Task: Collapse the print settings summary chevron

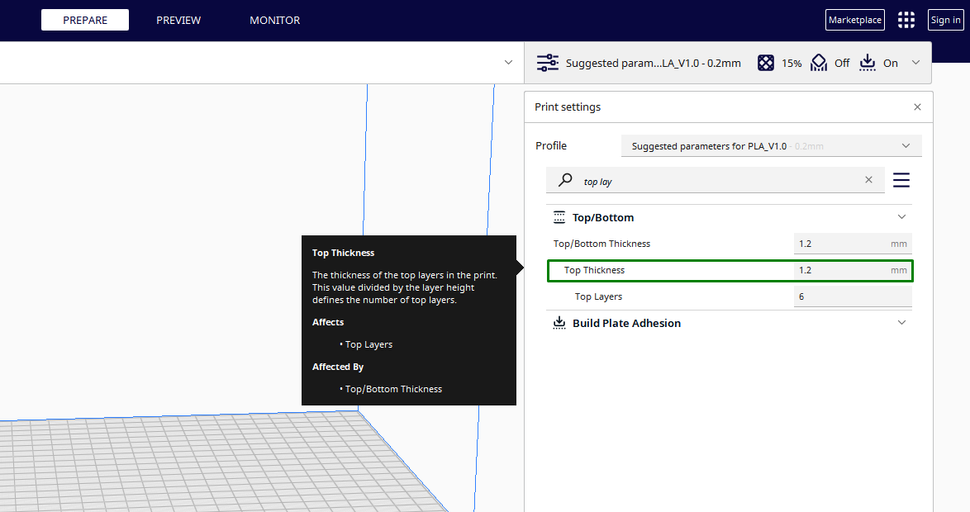Action: pos(916,62)
